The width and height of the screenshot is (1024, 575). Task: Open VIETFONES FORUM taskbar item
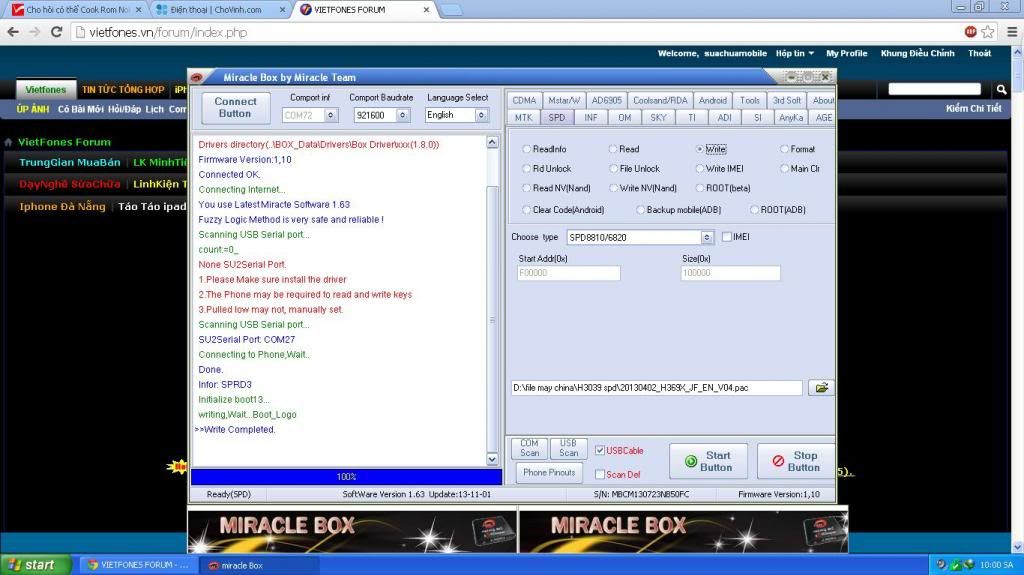(136, 565)
